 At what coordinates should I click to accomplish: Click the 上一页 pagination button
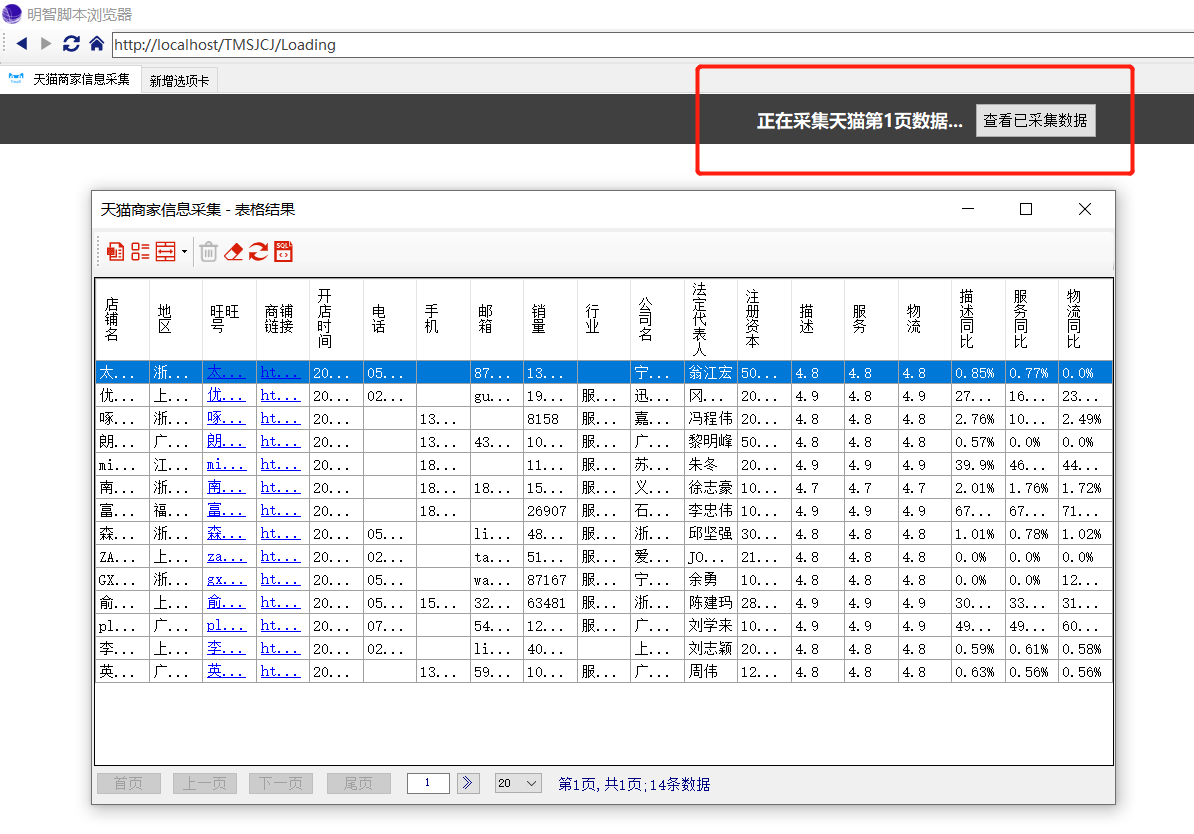pos(205,783)
